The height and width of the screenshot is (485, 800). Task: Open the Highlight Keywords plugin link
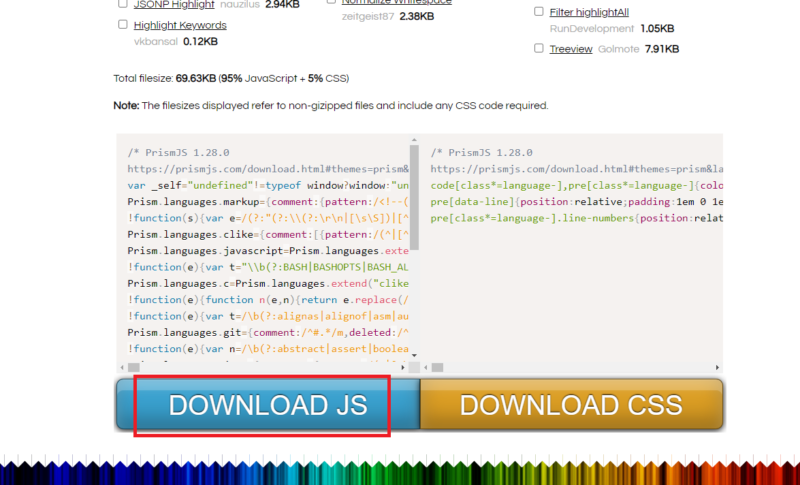pyautogui.click(x=180, y=25)
